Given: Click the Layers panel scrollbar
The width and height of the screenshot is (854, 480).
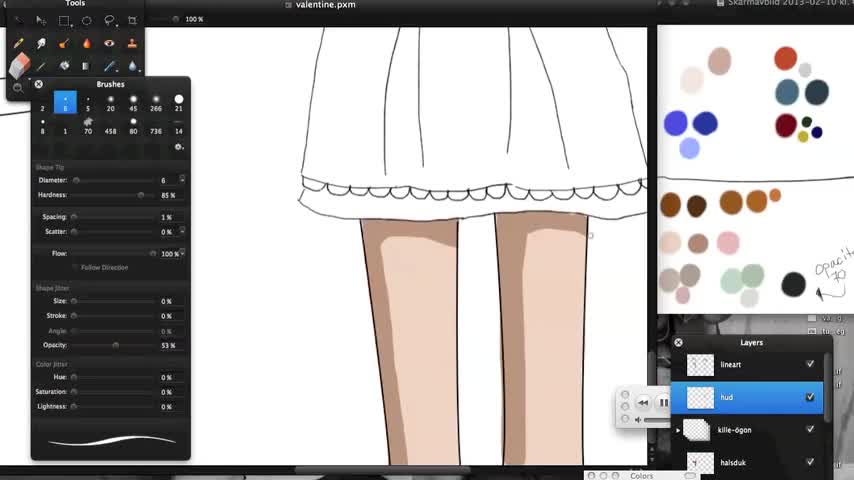Looking at the screenshot, I should tap(827, 387).
